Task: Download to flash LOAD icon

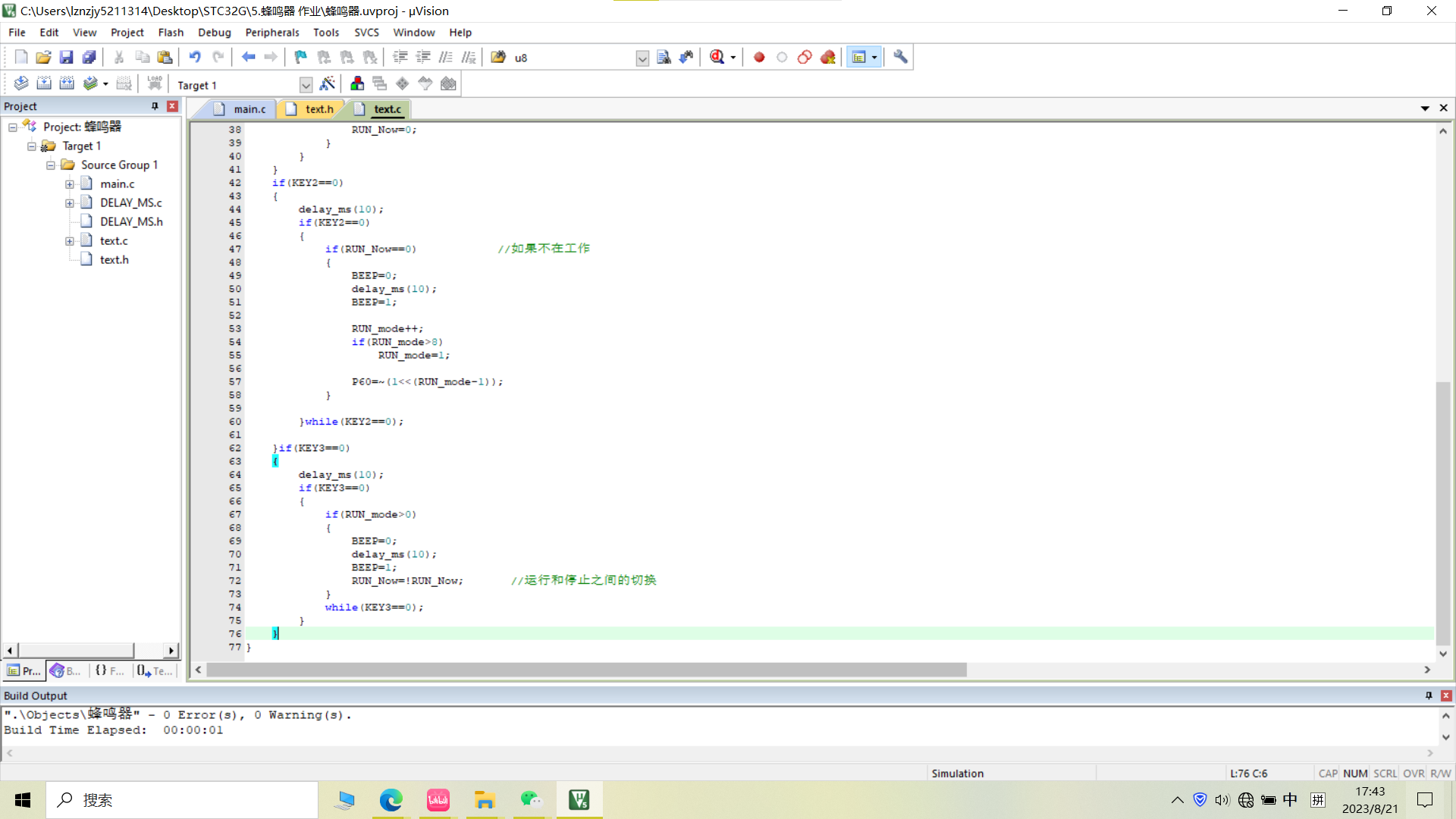Action: tap(155, 83)
